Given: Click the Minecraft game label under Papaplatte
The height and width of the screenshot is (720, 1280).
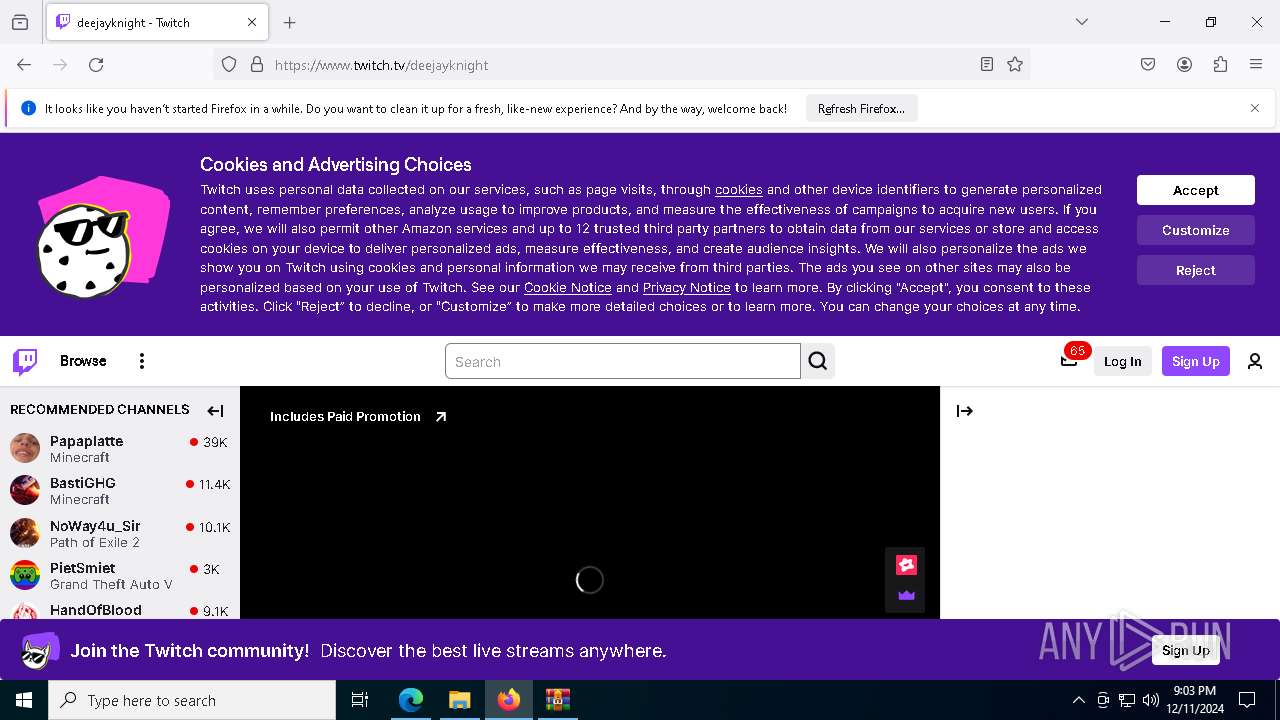Looking at the screenshot, I should pyautogui.click(x=80, y=458).
